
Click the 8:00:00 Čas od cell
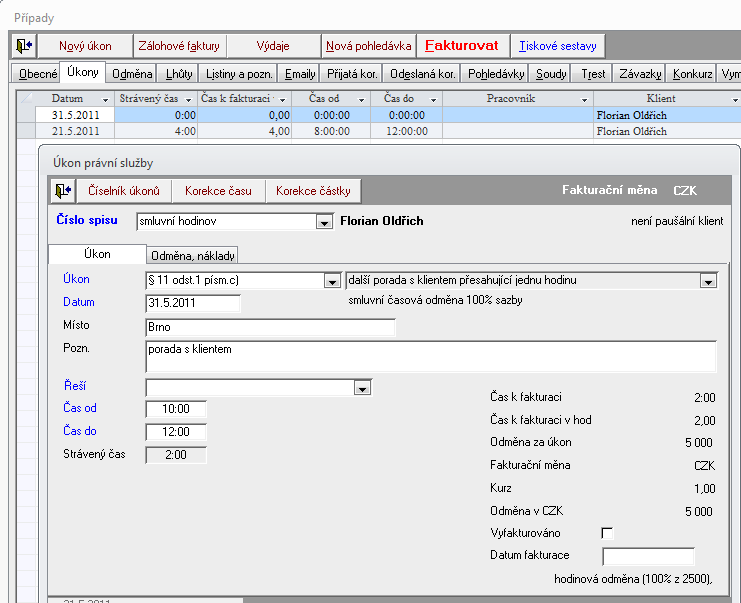point(331,131)
